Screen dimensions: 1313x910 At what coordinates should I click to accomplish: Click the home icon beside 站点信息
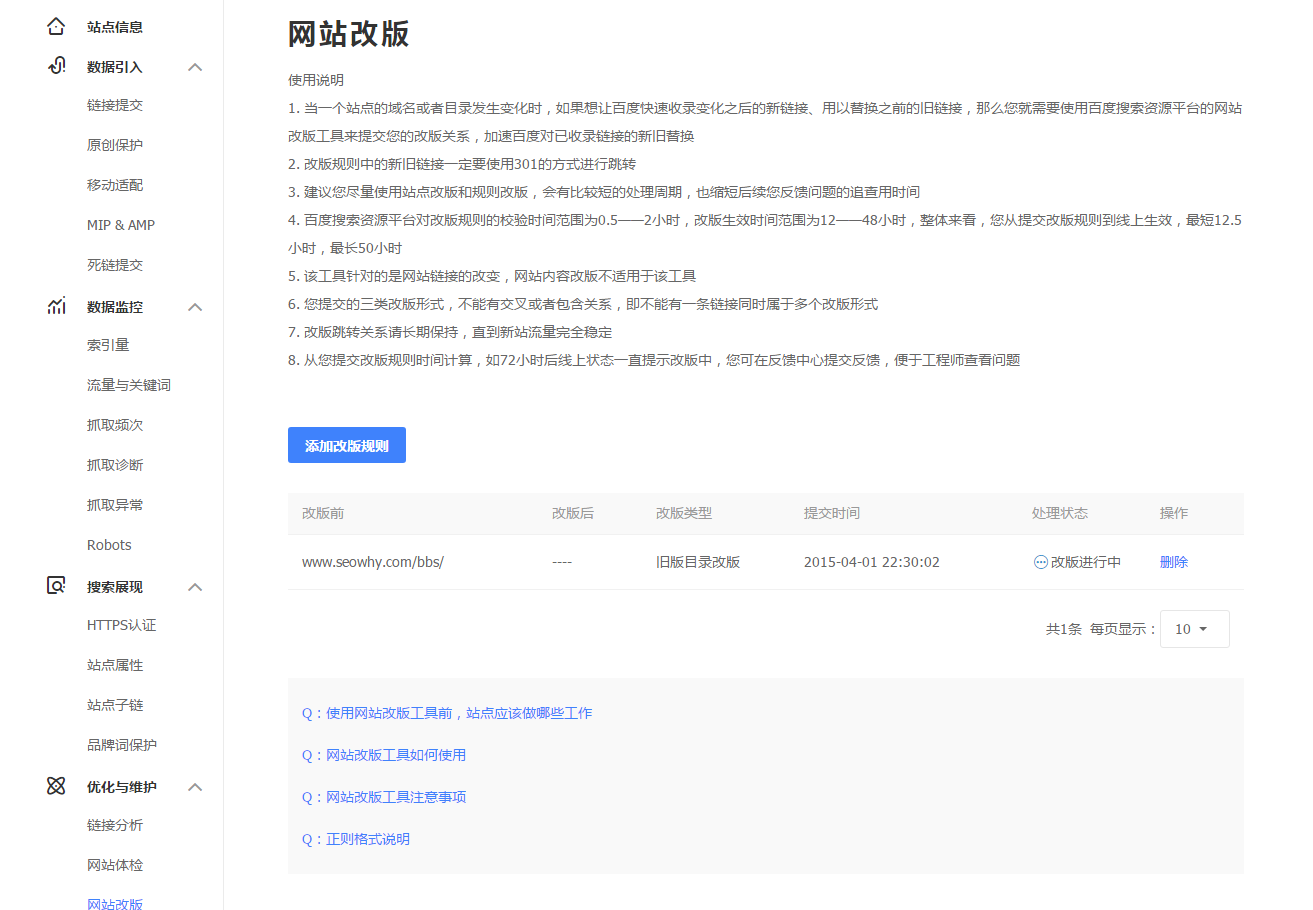[55, 26]
